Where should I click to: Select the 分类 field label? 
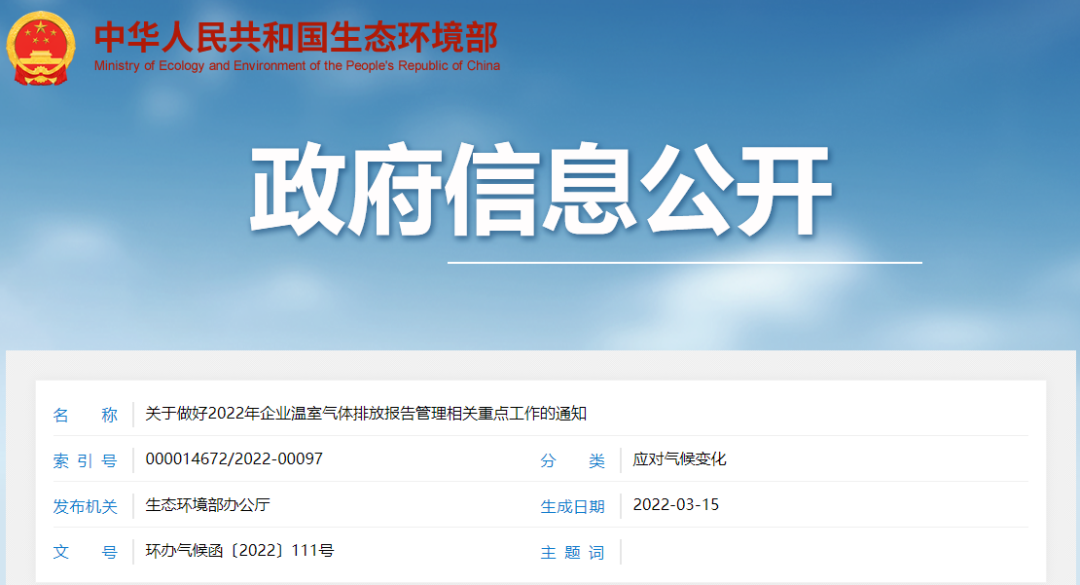(x=572, y=460)
